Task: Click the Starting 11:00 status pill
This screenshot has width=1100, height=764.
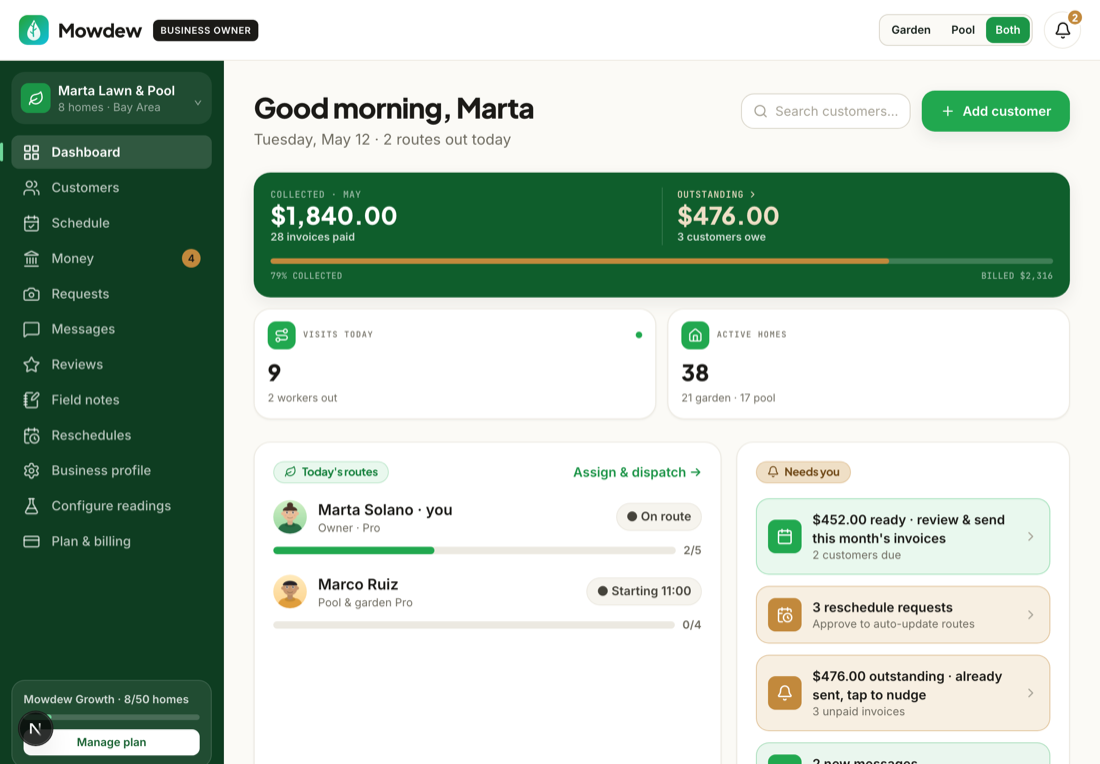Action: 644,591
